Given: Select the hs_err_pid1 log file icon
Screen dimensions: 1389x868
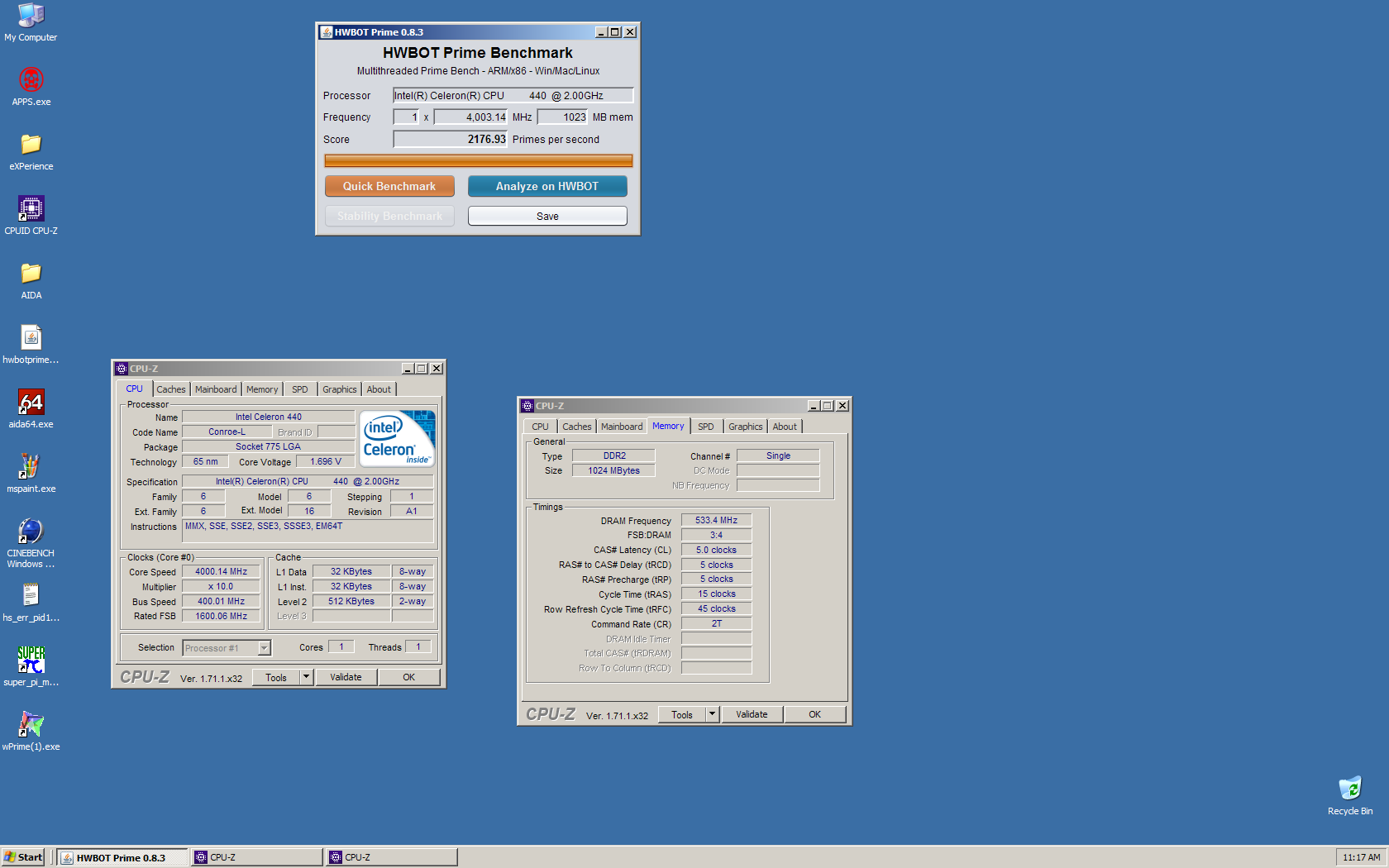Looking at the screenshot, I should 31,603.
